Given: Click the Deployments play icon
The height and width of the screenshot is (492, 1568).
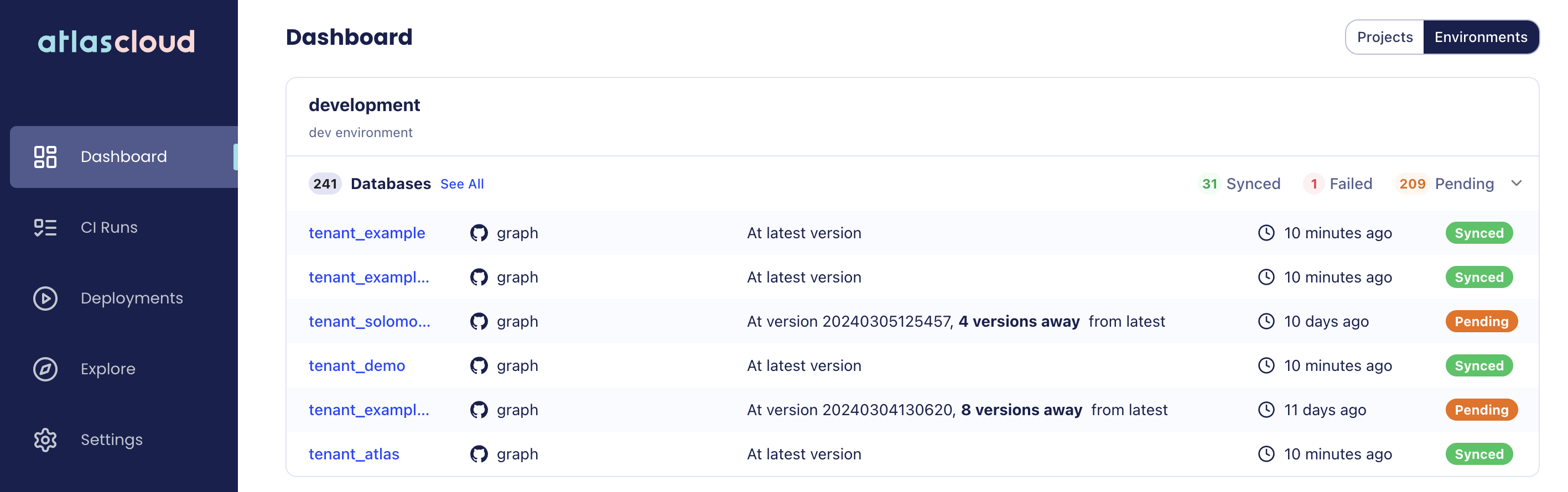Looking at the screenshot, I should pos(45,298).
